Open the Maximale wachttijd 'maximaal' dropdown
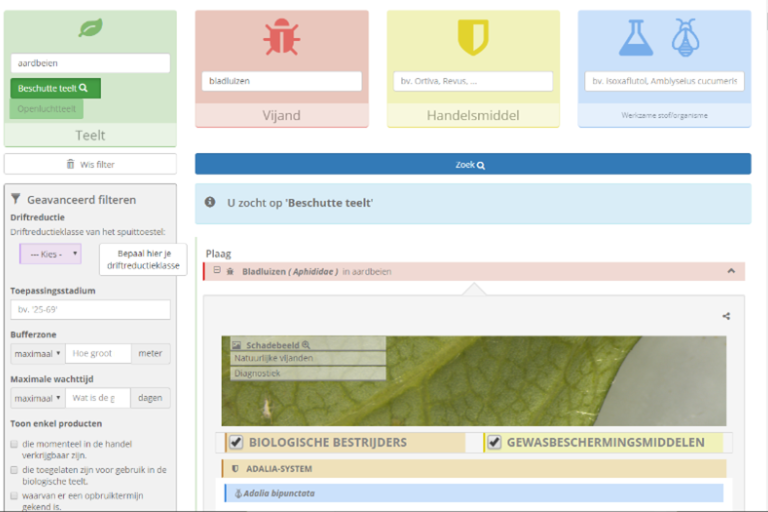The height and width of the screenshot is (512, 768). coord(38,398)
